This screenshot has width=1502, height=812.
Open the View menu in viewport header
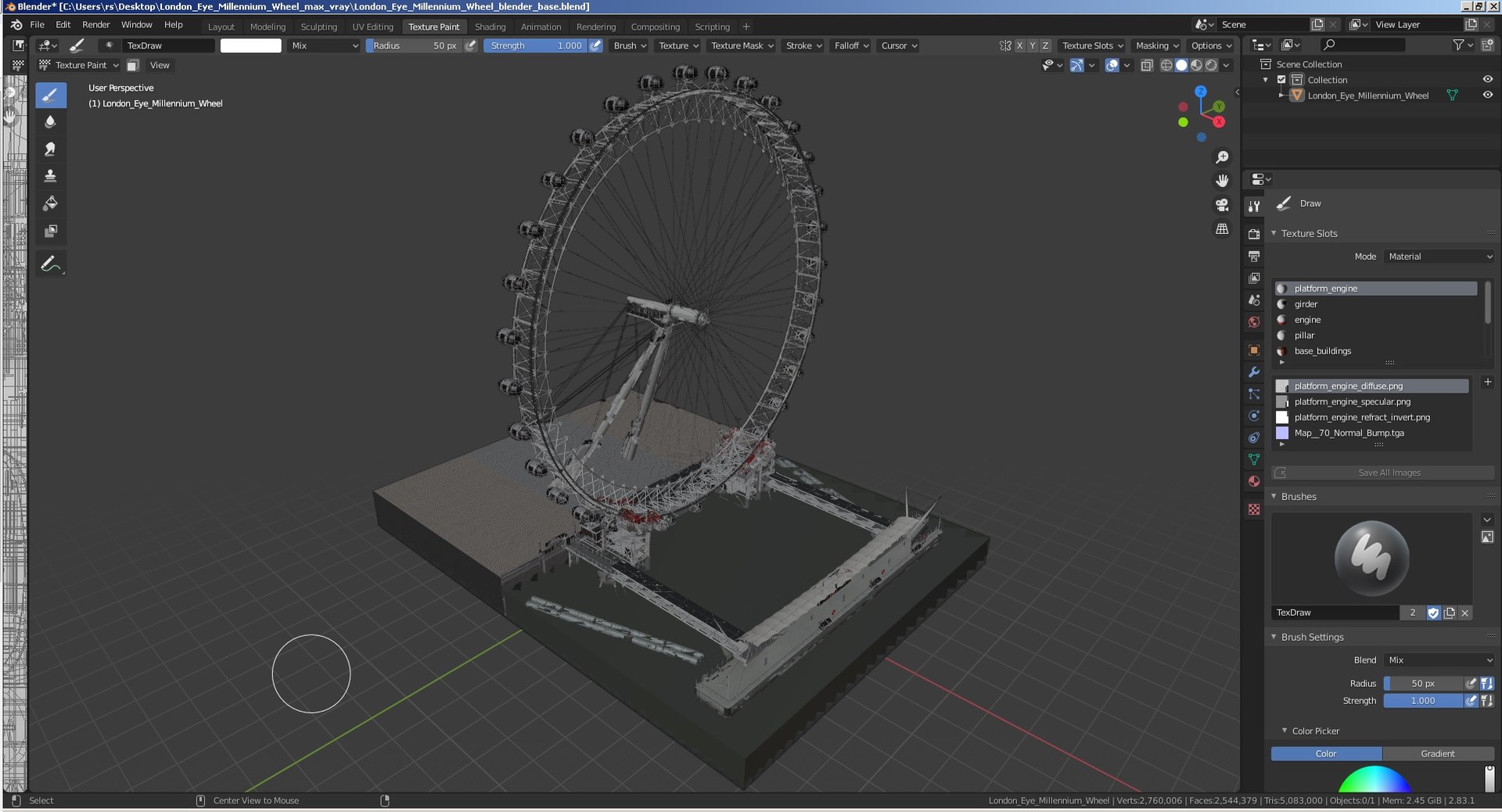pos(160,65)
